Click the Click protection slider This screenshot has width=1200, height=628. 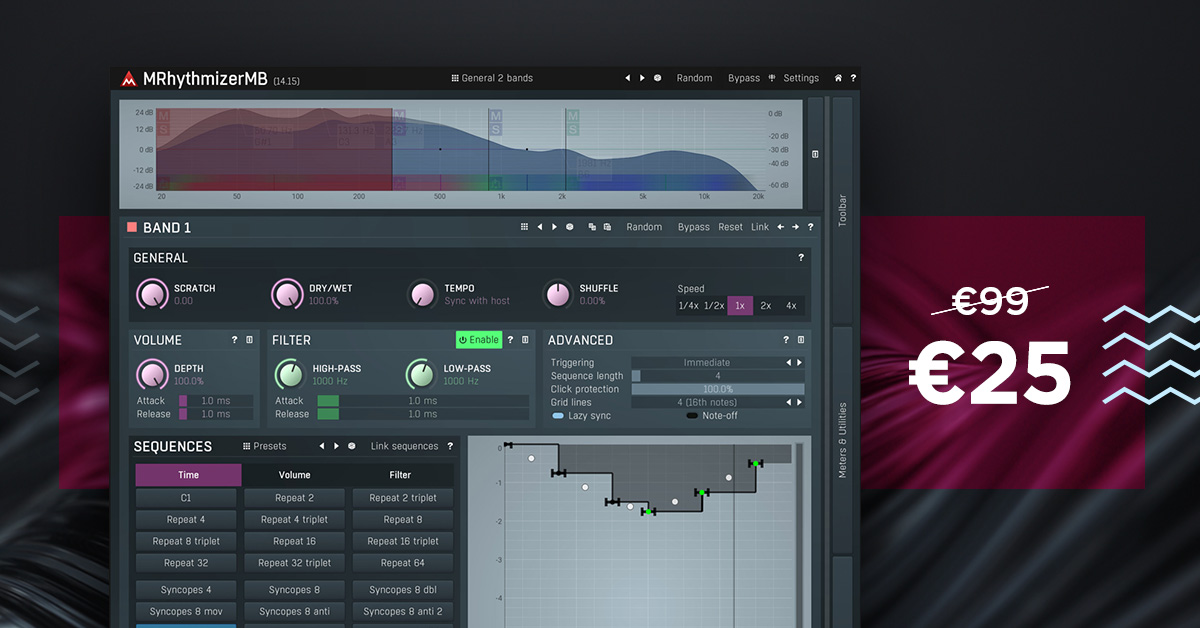pos(717,389)
